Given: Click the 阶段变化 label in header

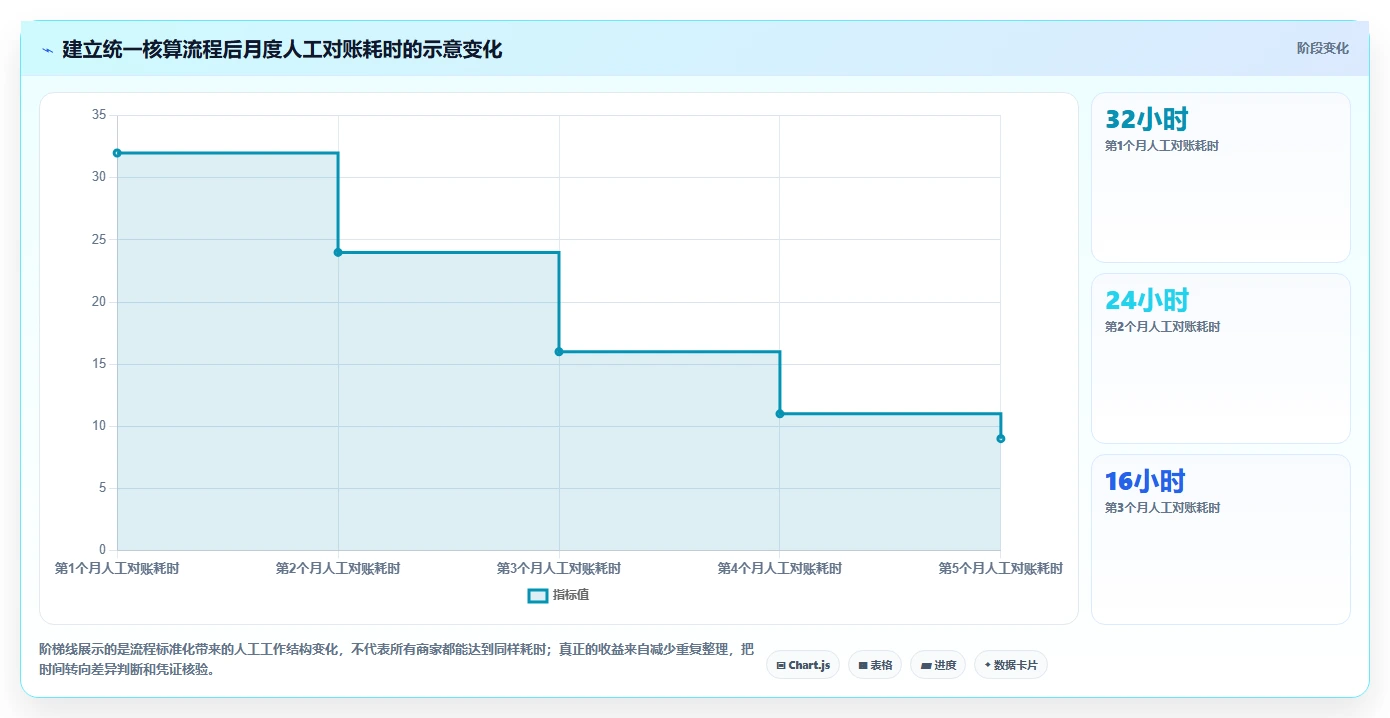Looking at the screenshot, I should (x=1322, y=48).
